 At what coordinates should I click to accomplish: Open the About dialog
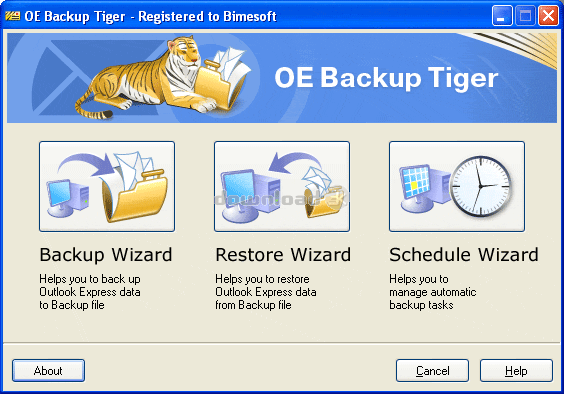49,371
